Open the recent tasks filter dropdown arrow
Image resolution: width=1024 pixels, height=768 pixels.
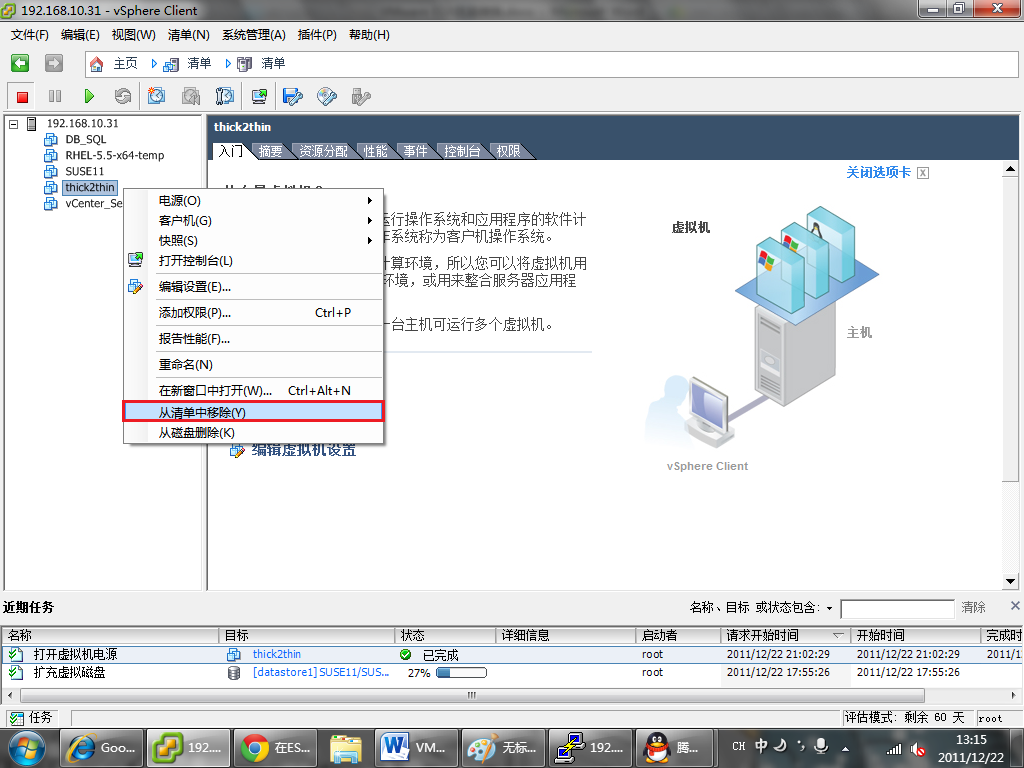829,608
